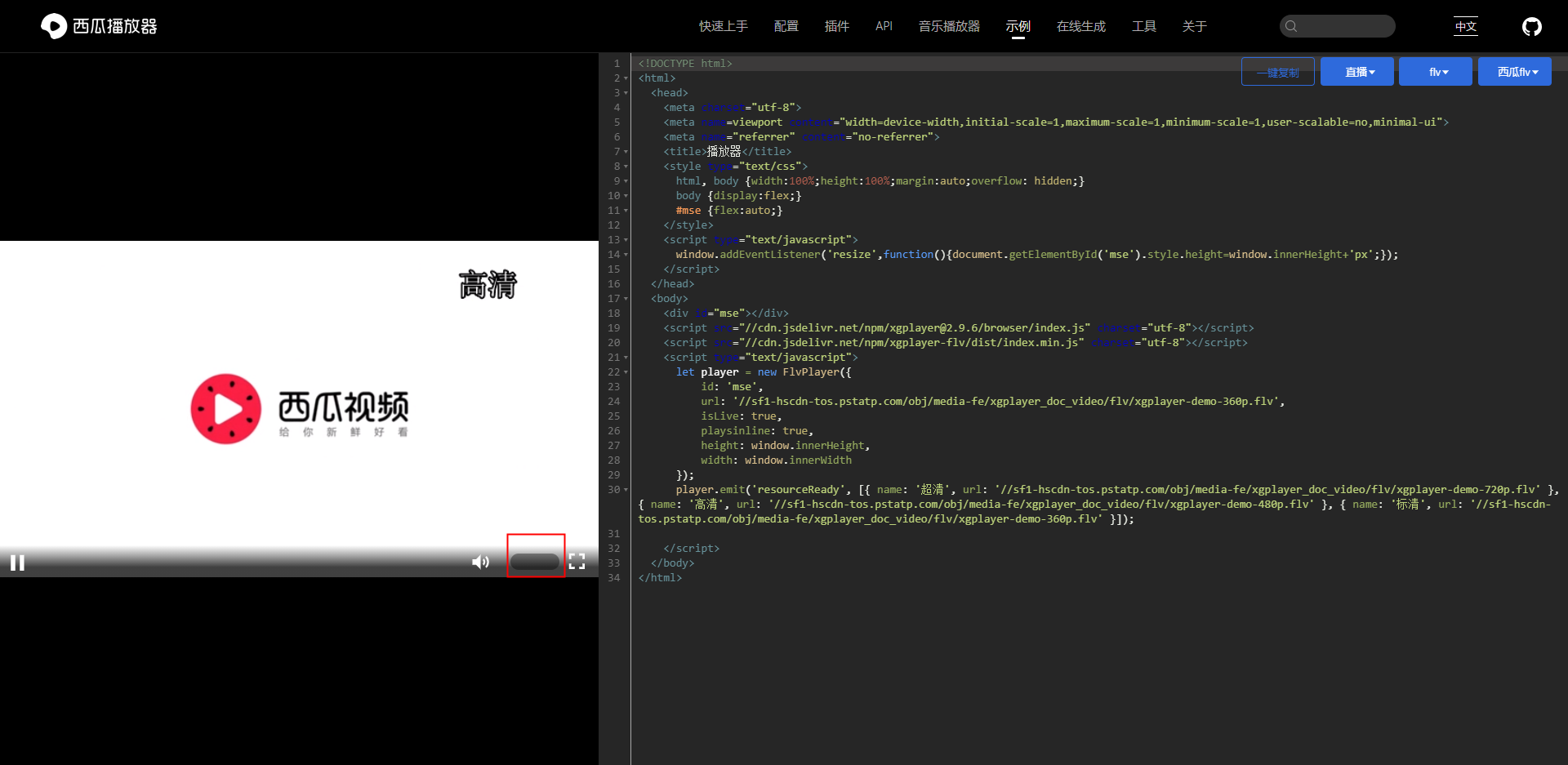
Task: Fold the addEventListener line 14 arrow
Action: 626,255
